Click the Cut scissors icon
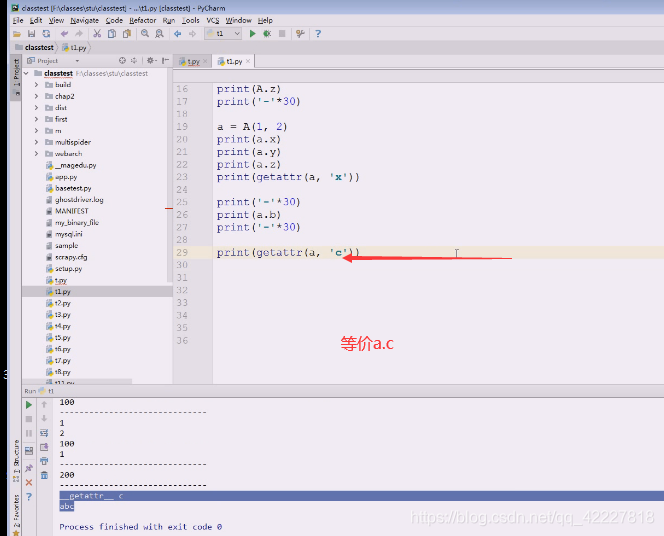 (97, 33)
